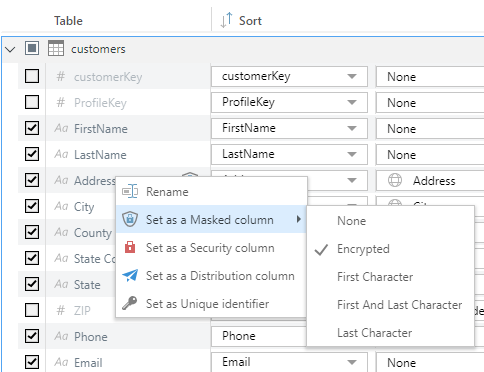Click the masked column shield icon

point(130,219)
